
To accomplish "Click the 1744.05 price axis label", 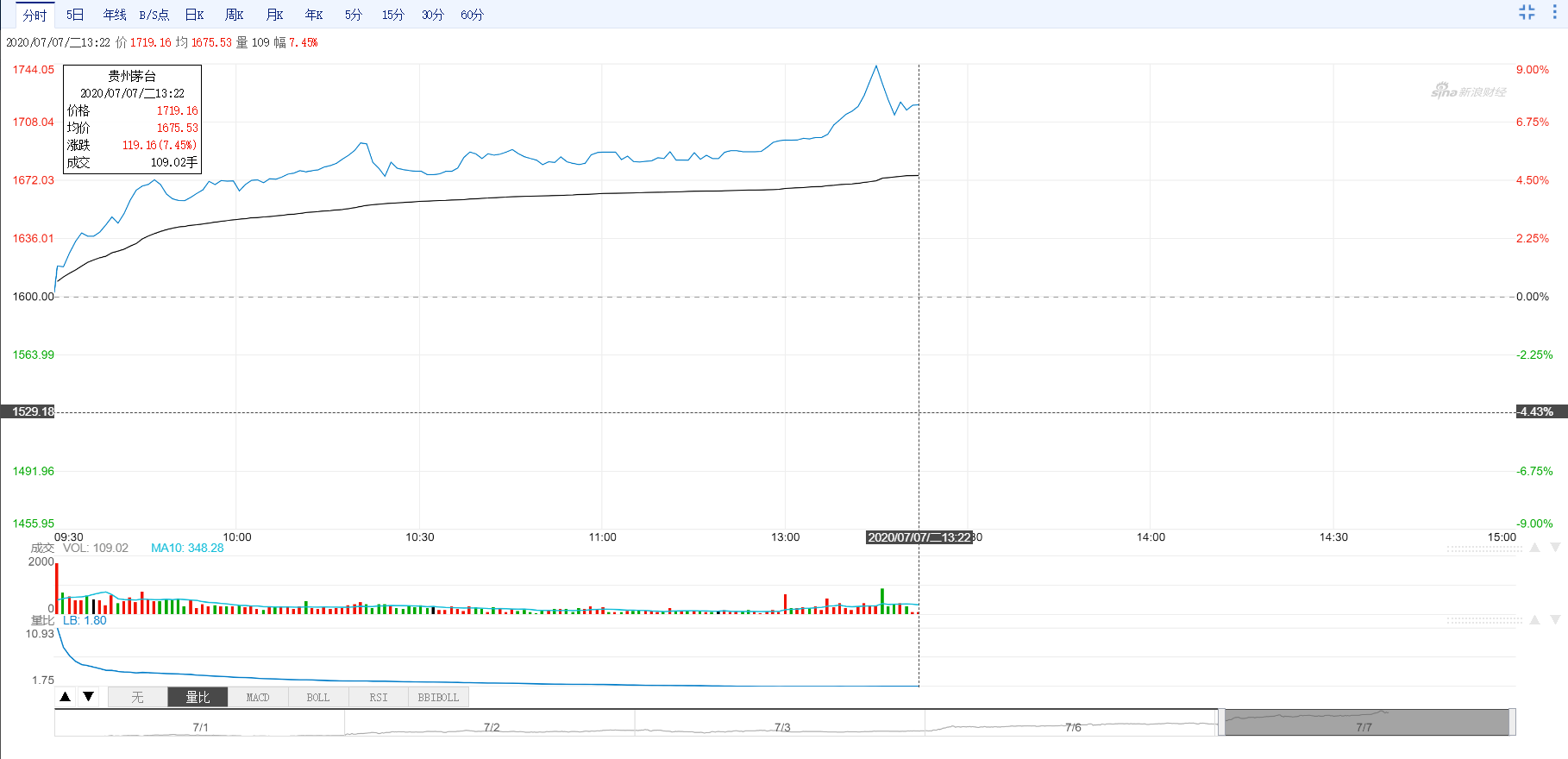I will [33, 70].
